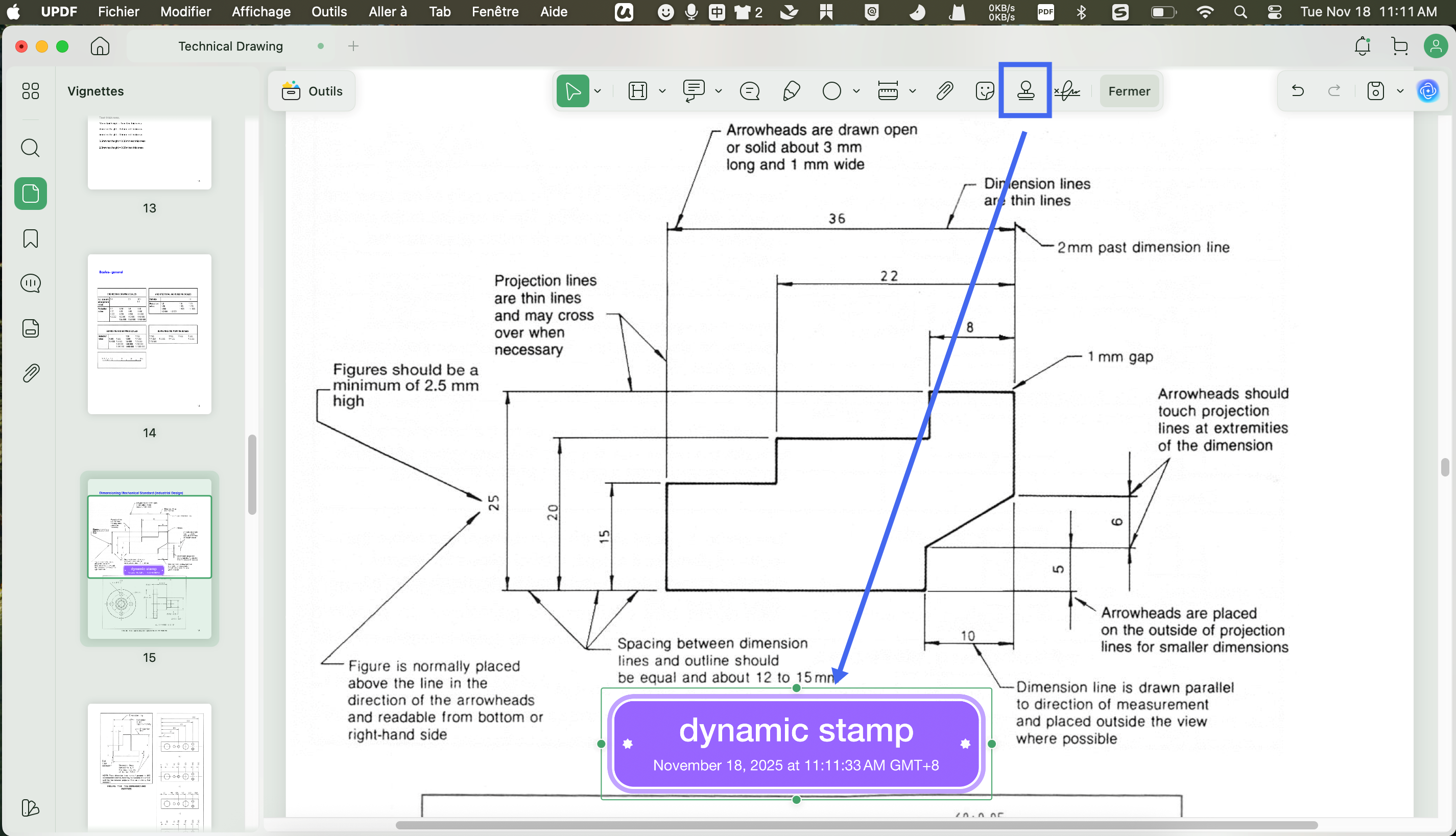The height and width of the screenshot is (836, 1456).
Task: Open the UPDF AI assistant icon
Action: click(1428, 91)
